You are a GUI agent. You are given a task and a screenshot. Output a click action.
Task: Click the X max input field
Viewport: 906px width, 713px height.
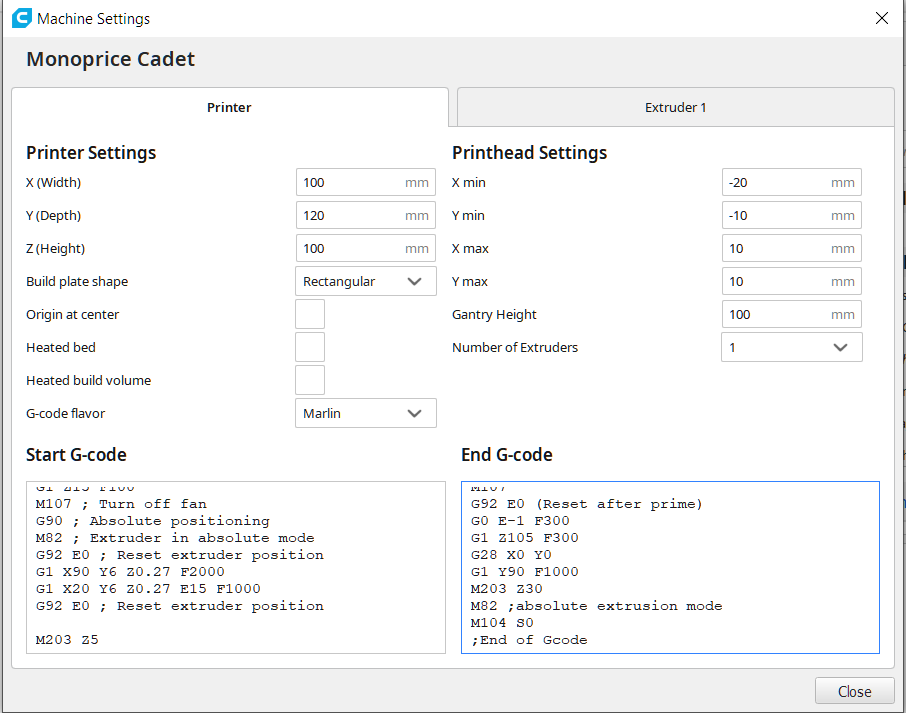click(792, 248)
